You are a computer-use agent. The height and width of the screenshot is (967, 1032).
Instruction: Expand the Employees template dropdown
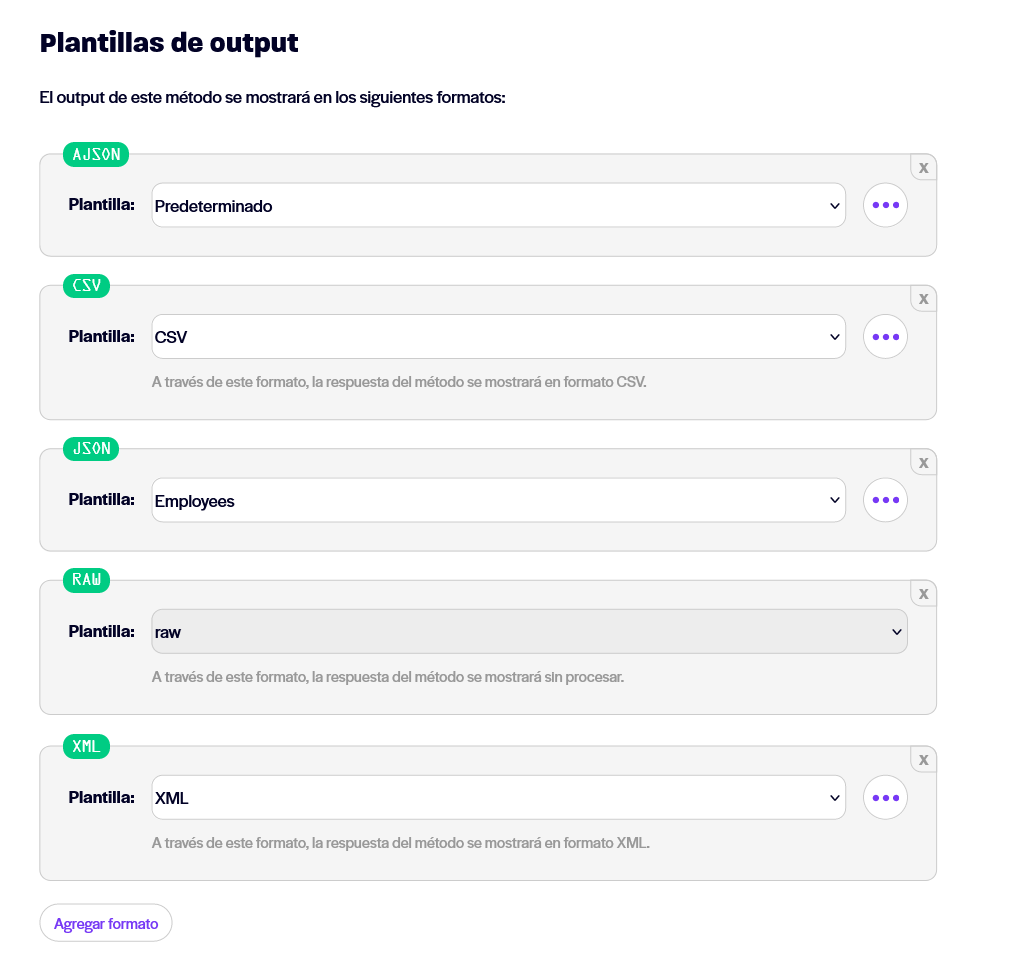click(498, 500)
